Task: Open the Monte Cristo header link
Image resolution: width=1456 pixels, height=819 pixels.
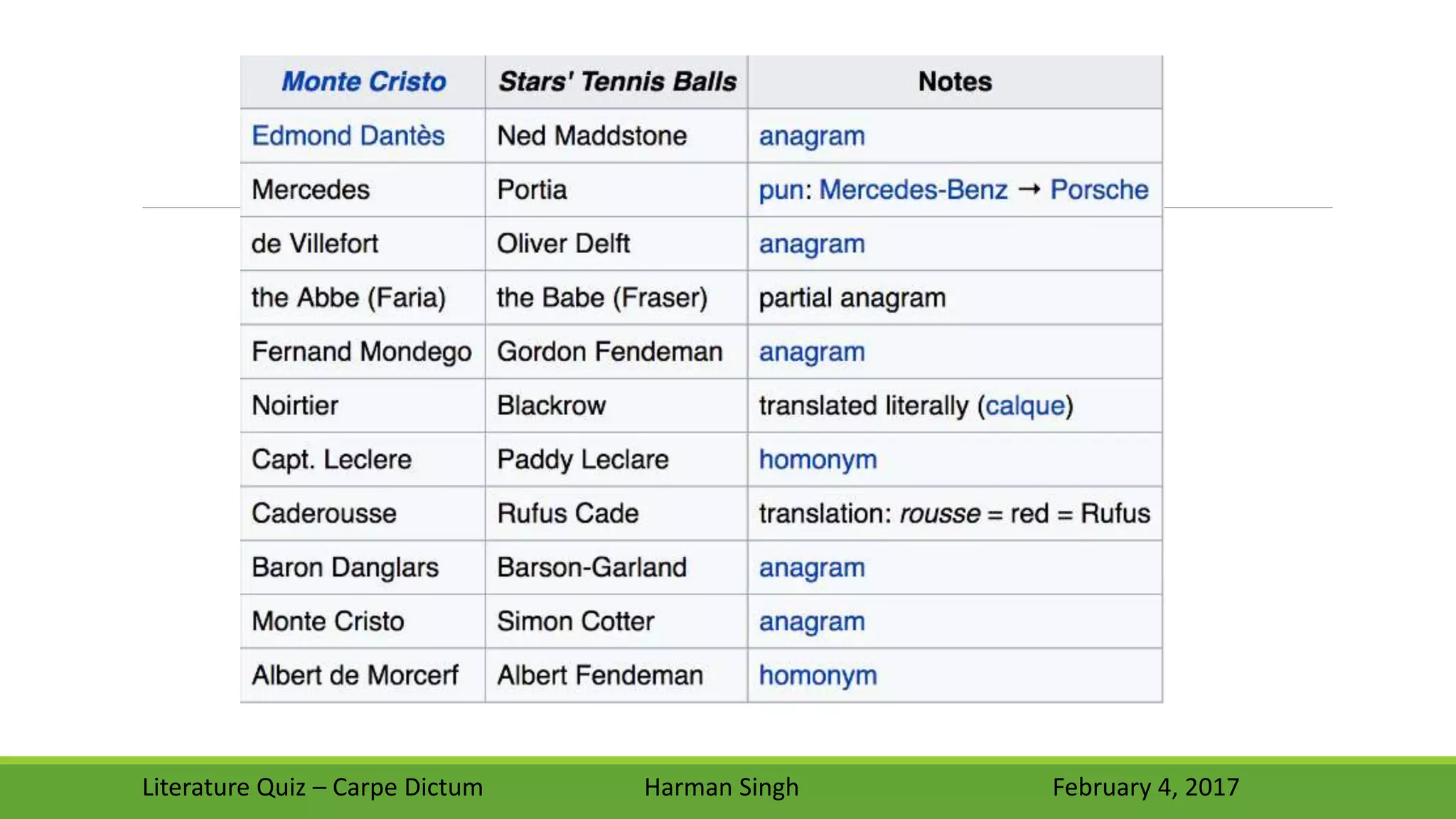Action: tap(364, 82)
